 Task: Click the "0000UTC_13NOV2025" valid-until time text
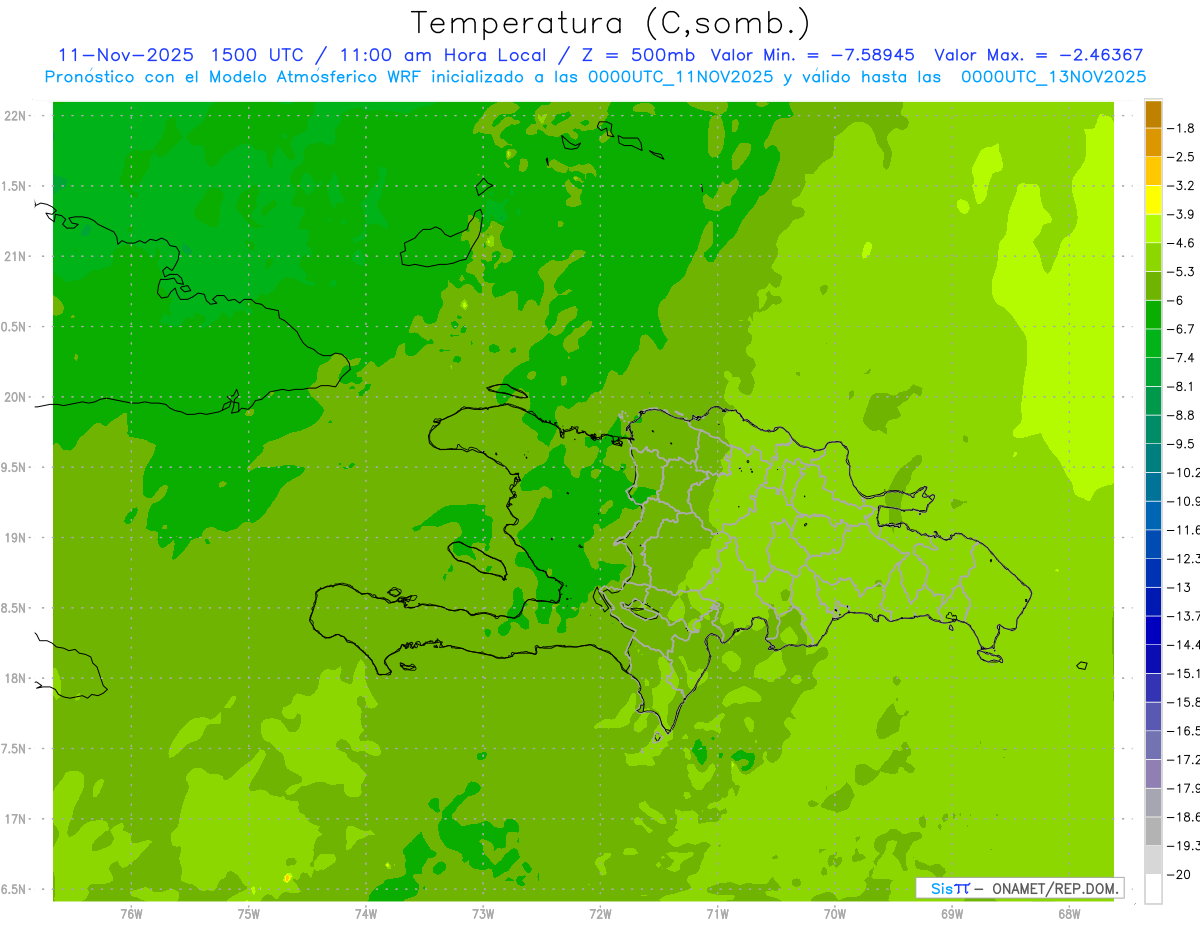[1053, 77]
